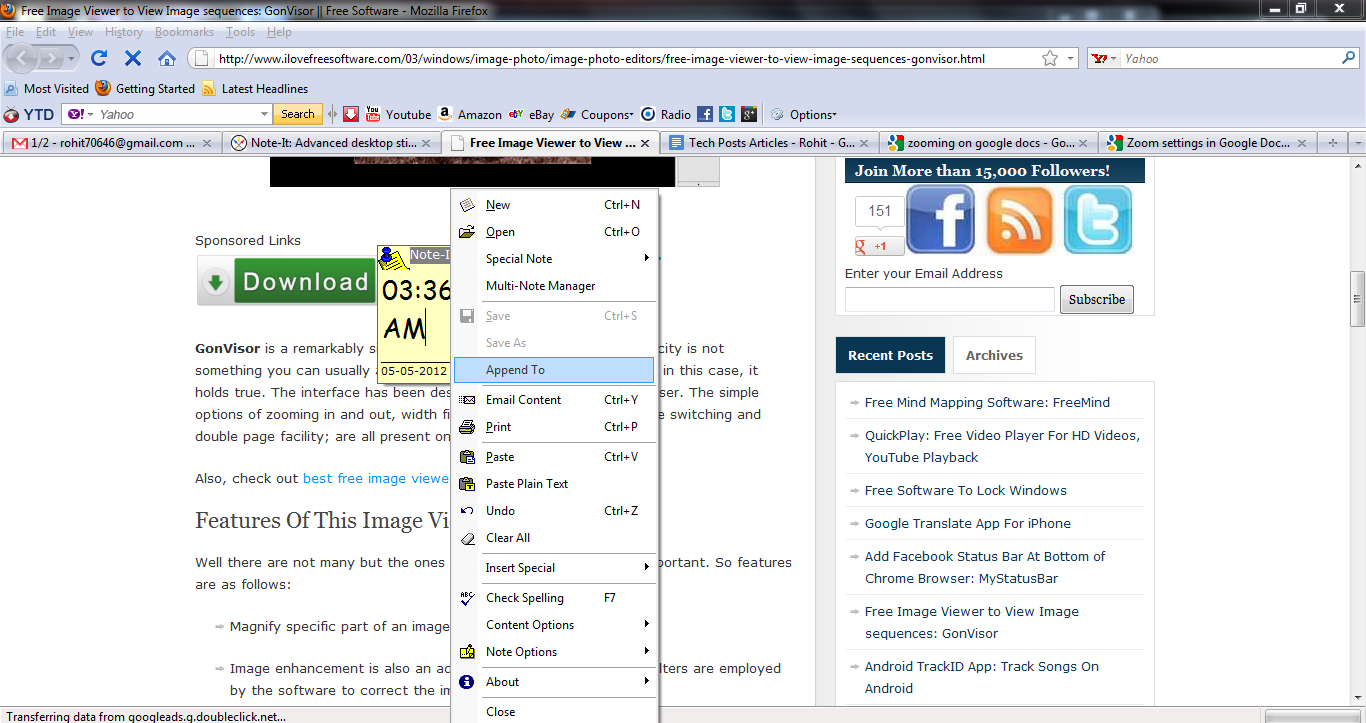This screenshot has width=1366, height=723.
Task: Open the Tools menu in the menu bar
Action: tap(240, 32)
